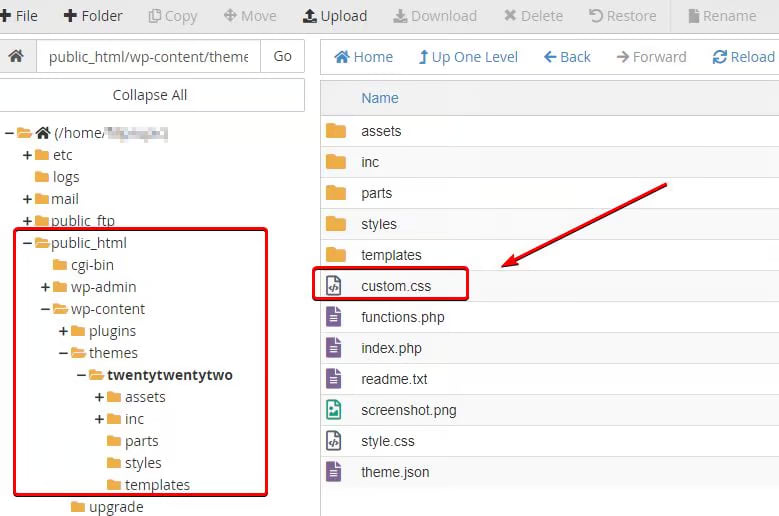Image resolution: width=779 pixels, height=516 pixels.
Task: Click the theme.json file icon
Action: [333, 472]
